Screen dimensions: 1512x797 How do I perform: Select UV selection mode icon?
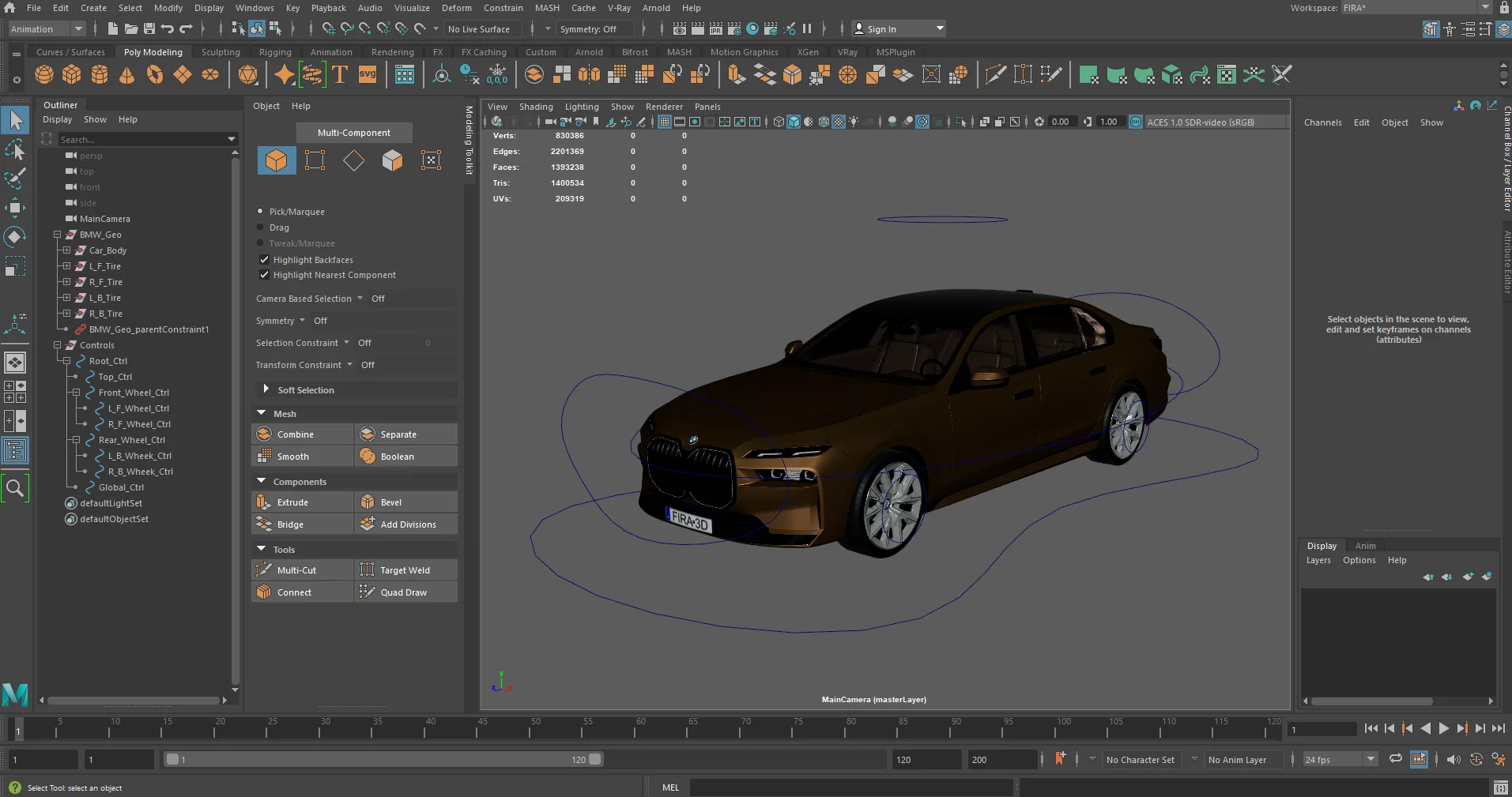pyautogui.click(x=431, y=160)
